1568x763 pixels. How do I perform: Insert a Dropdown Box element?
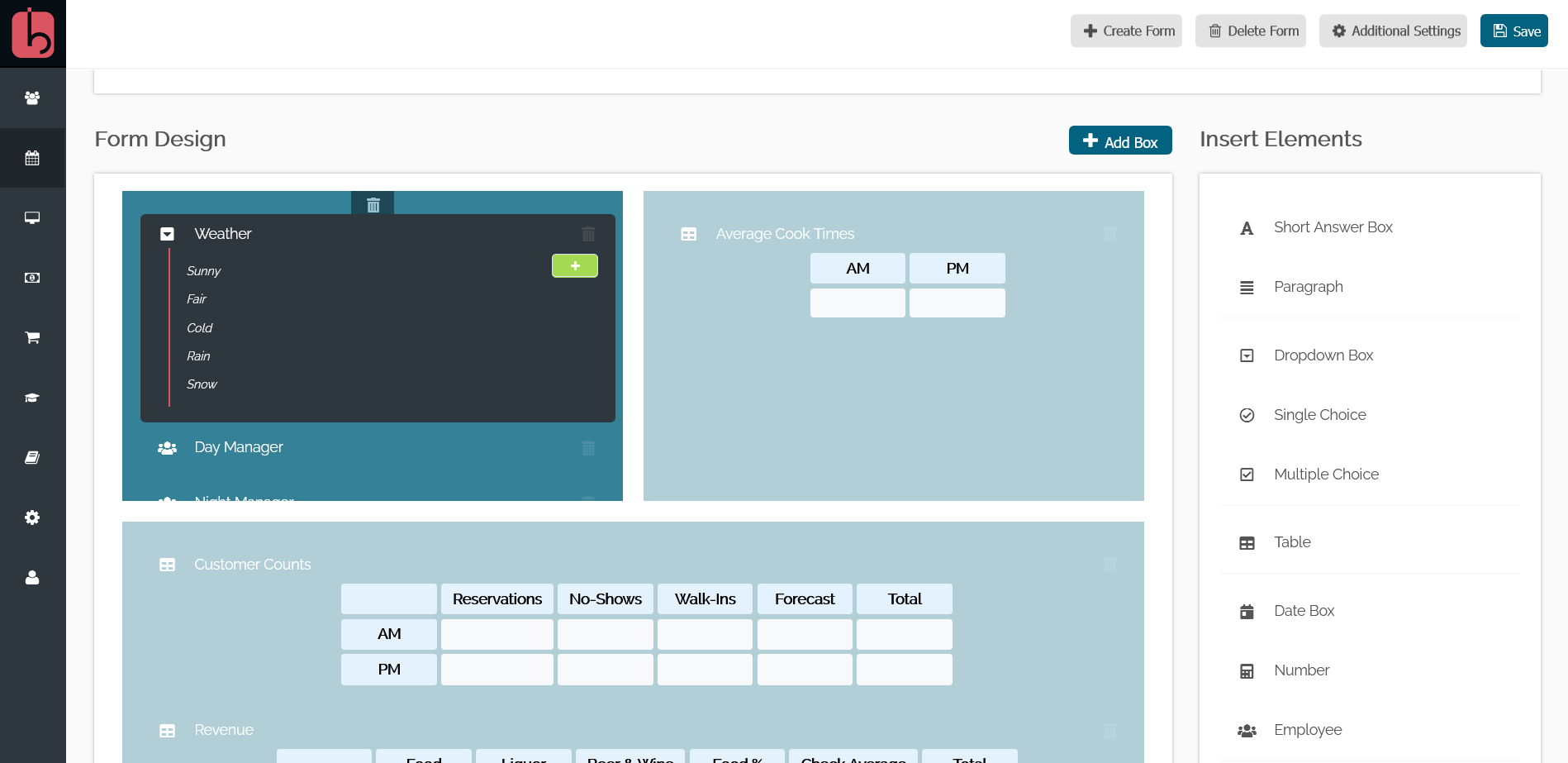[1323, 355]
